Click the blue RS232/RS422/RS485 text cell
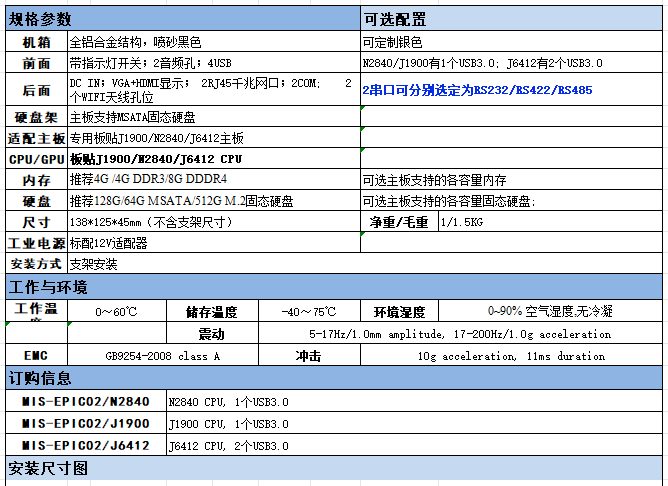Viewport: 668px width, 486px height. pos(511,90)
